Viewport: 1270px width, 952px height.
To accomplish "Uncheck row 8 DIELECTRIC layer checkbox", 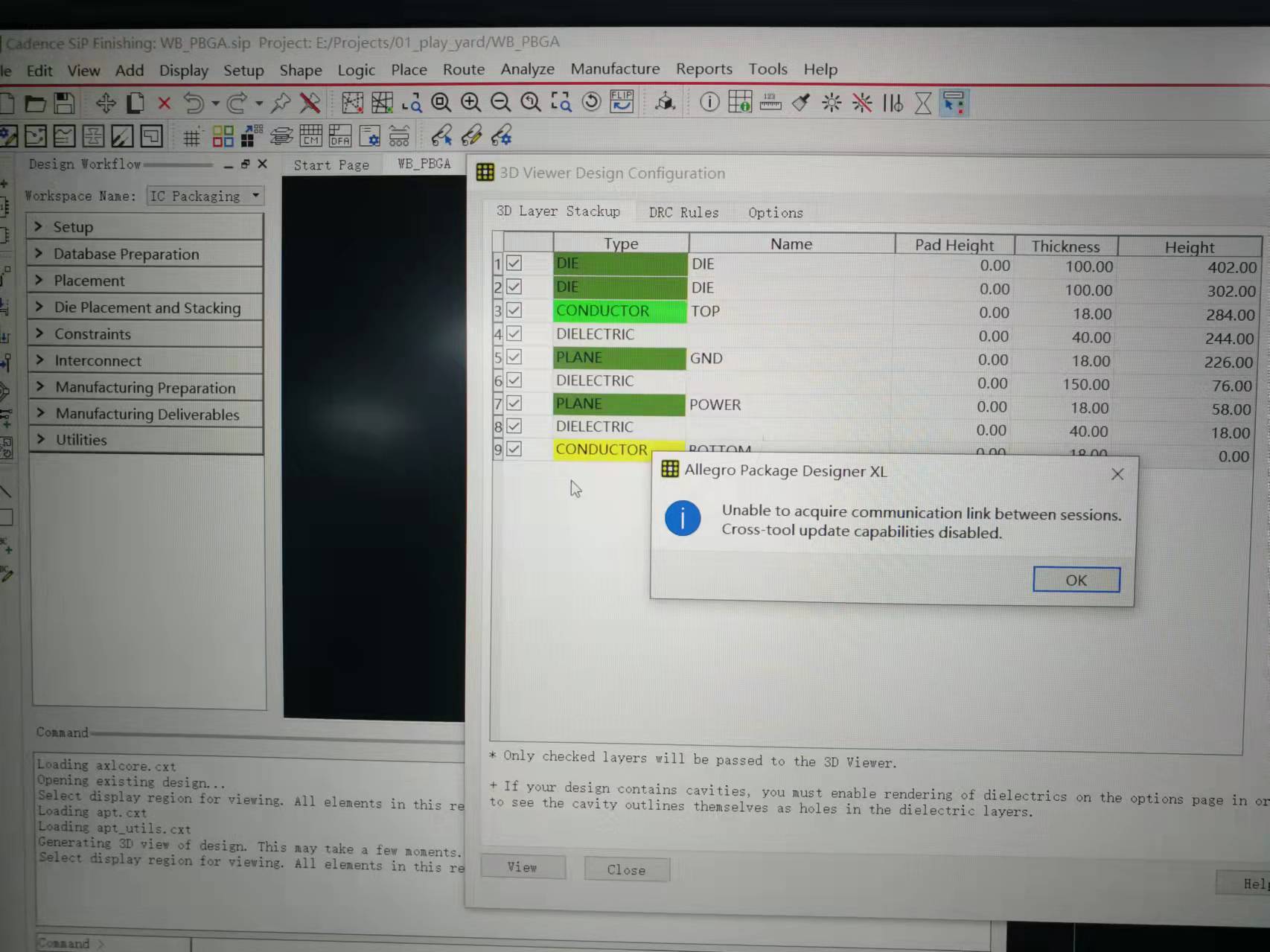I will (x=514, y=426).
